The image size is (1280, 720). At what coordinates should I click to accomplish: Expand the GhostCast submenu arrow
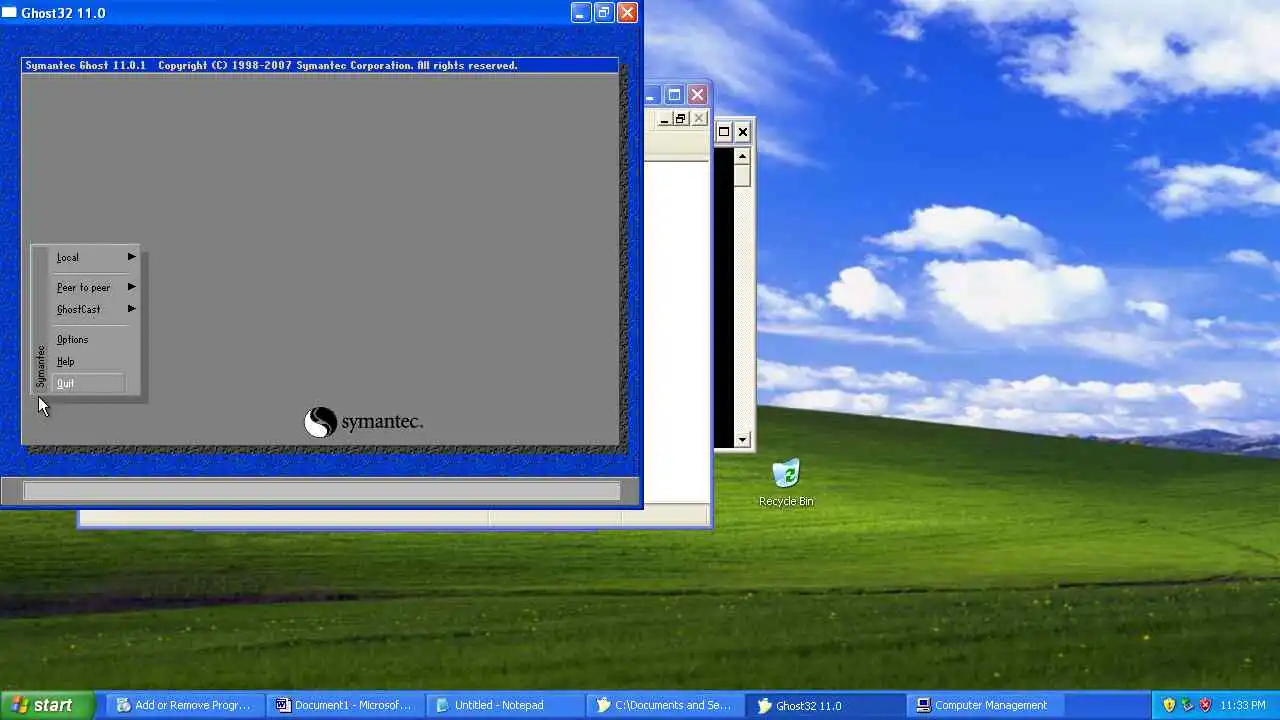coord(131,309)
